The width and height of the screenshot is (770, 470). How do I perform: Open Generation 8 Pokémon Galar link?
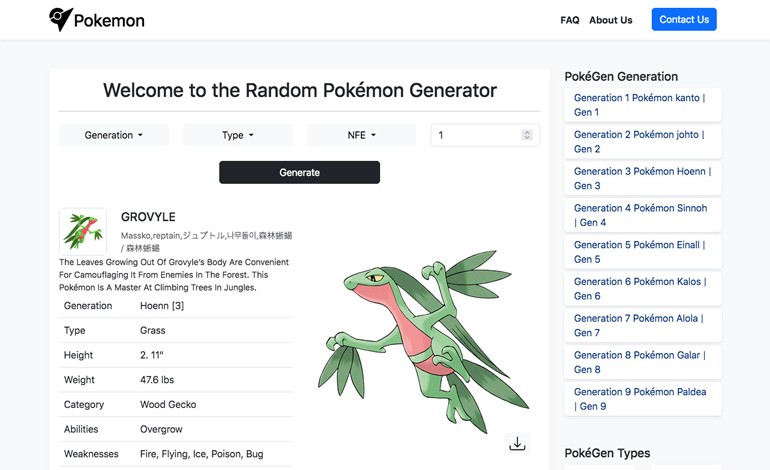tap(643, 362)
